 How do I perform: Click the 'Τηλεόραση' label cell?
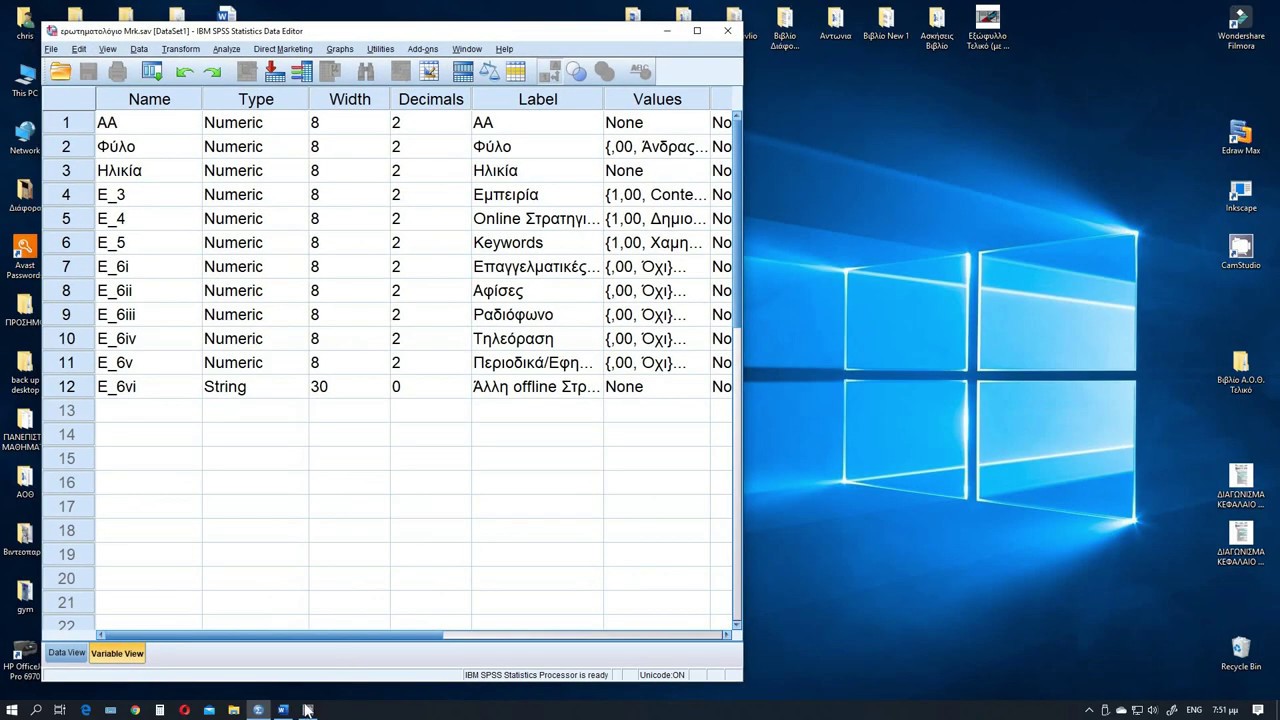(x=537, y=338)
